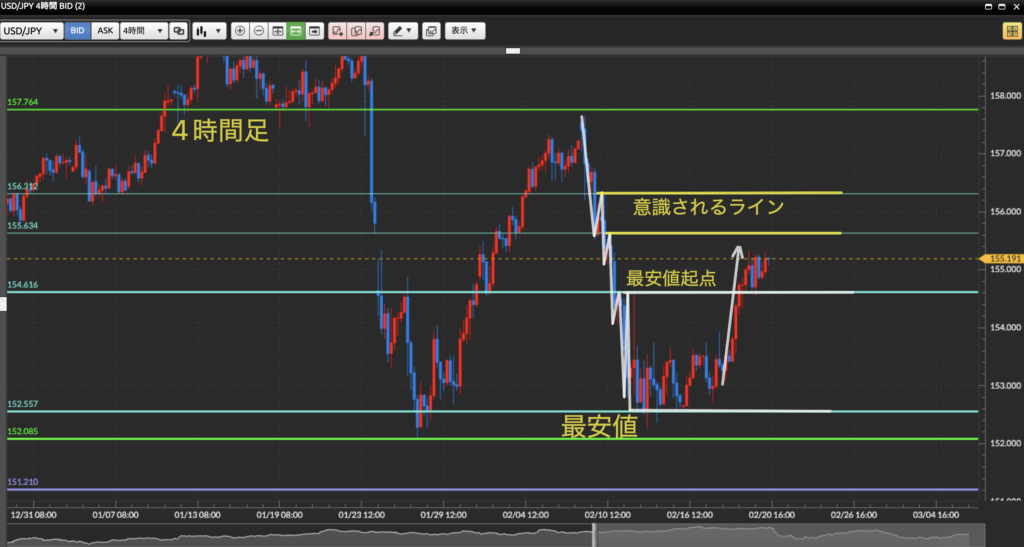Toggle the green auto-fit width button
The image size is (1024, 547).
pos(296,31)
